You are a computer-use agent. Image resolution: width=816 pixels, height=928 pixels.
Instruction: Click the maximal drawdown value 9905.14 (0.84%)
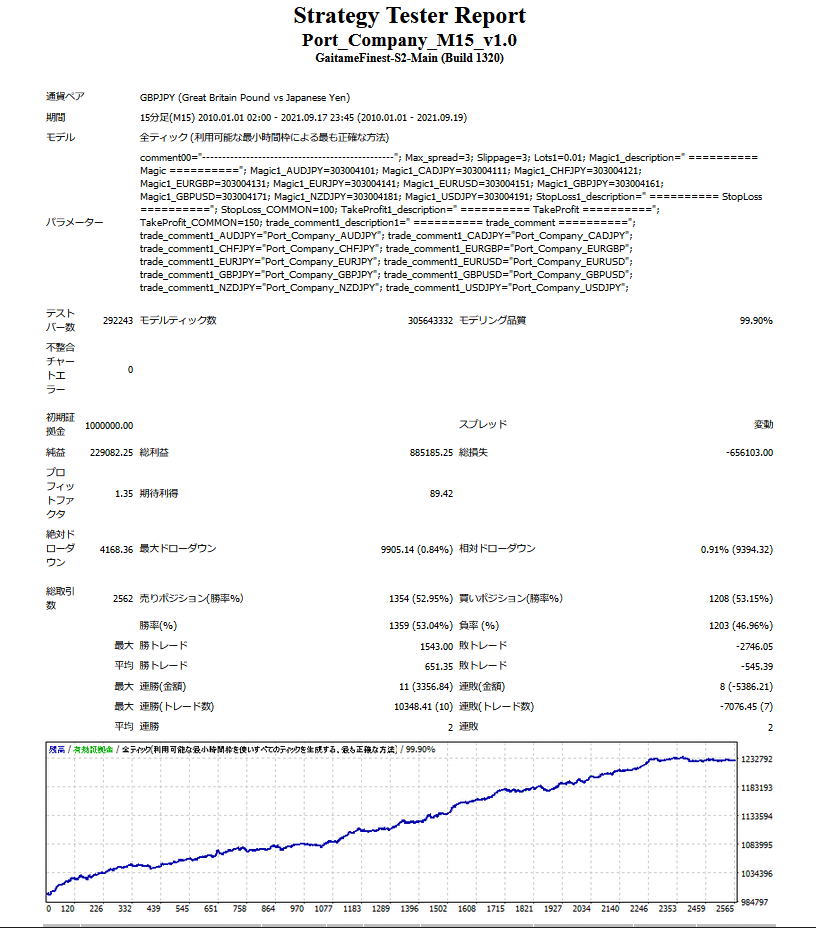[x=417, y=549]
